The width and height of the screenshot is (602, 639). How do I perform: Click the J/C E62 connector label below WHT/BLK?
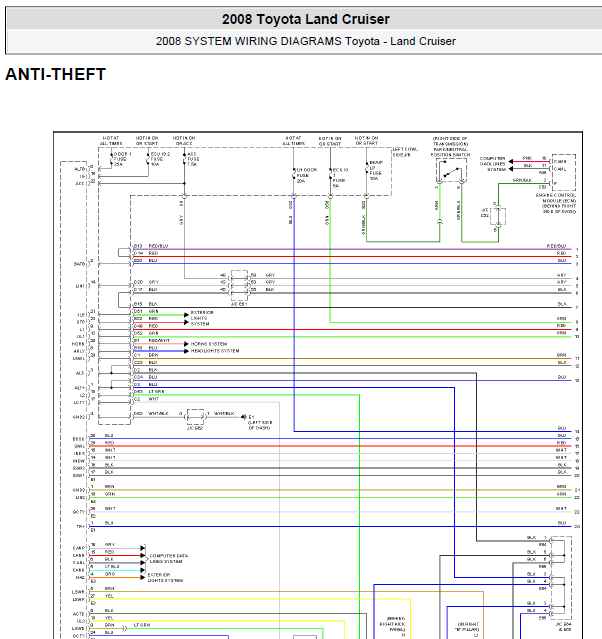[x=195, y=428]
